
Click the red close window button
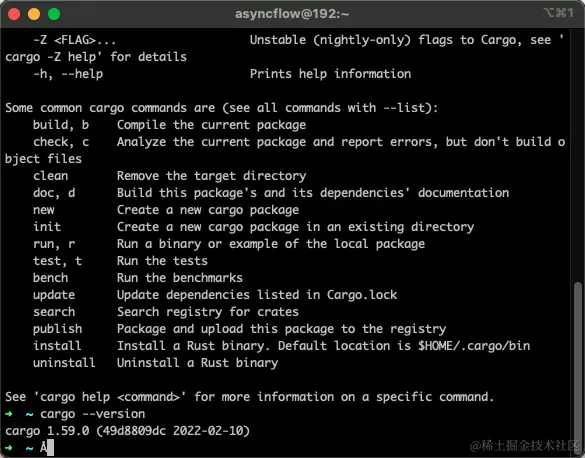tap(14, 14)
